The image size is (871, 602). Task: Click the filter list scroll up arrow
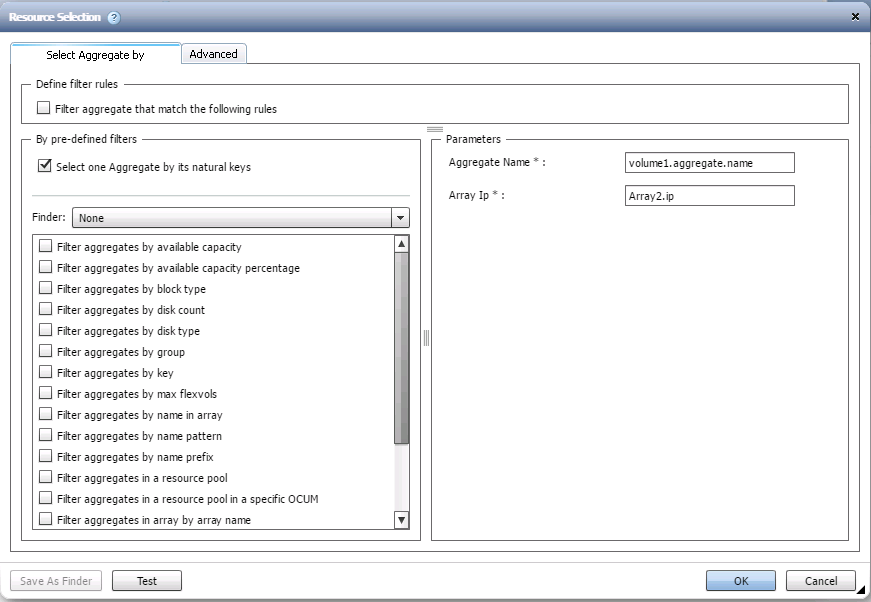click(402, 244)
